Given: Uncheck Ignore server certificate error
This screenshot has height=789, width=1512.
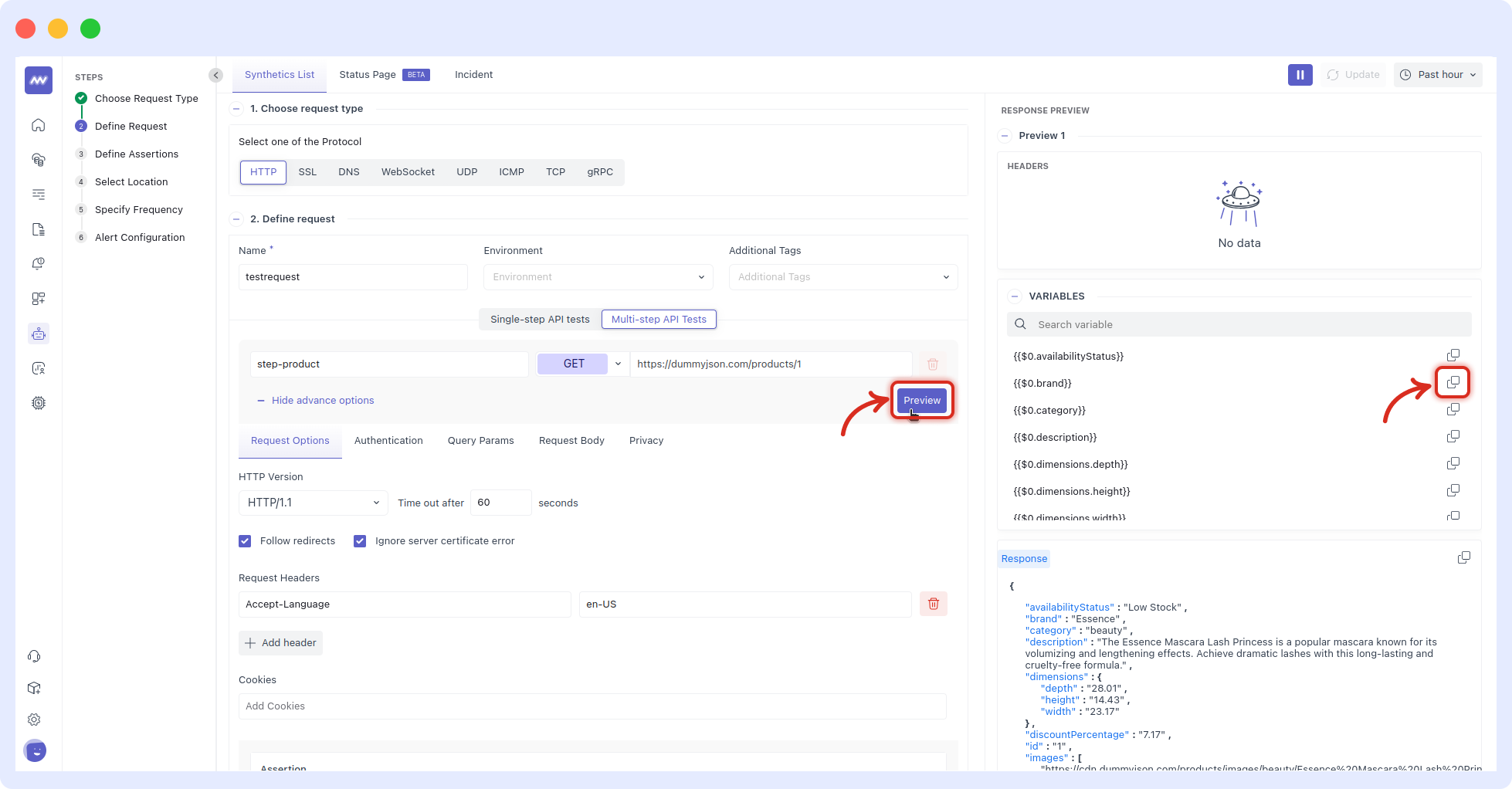Looking at the screenshot, I should (x=360, y=541).
